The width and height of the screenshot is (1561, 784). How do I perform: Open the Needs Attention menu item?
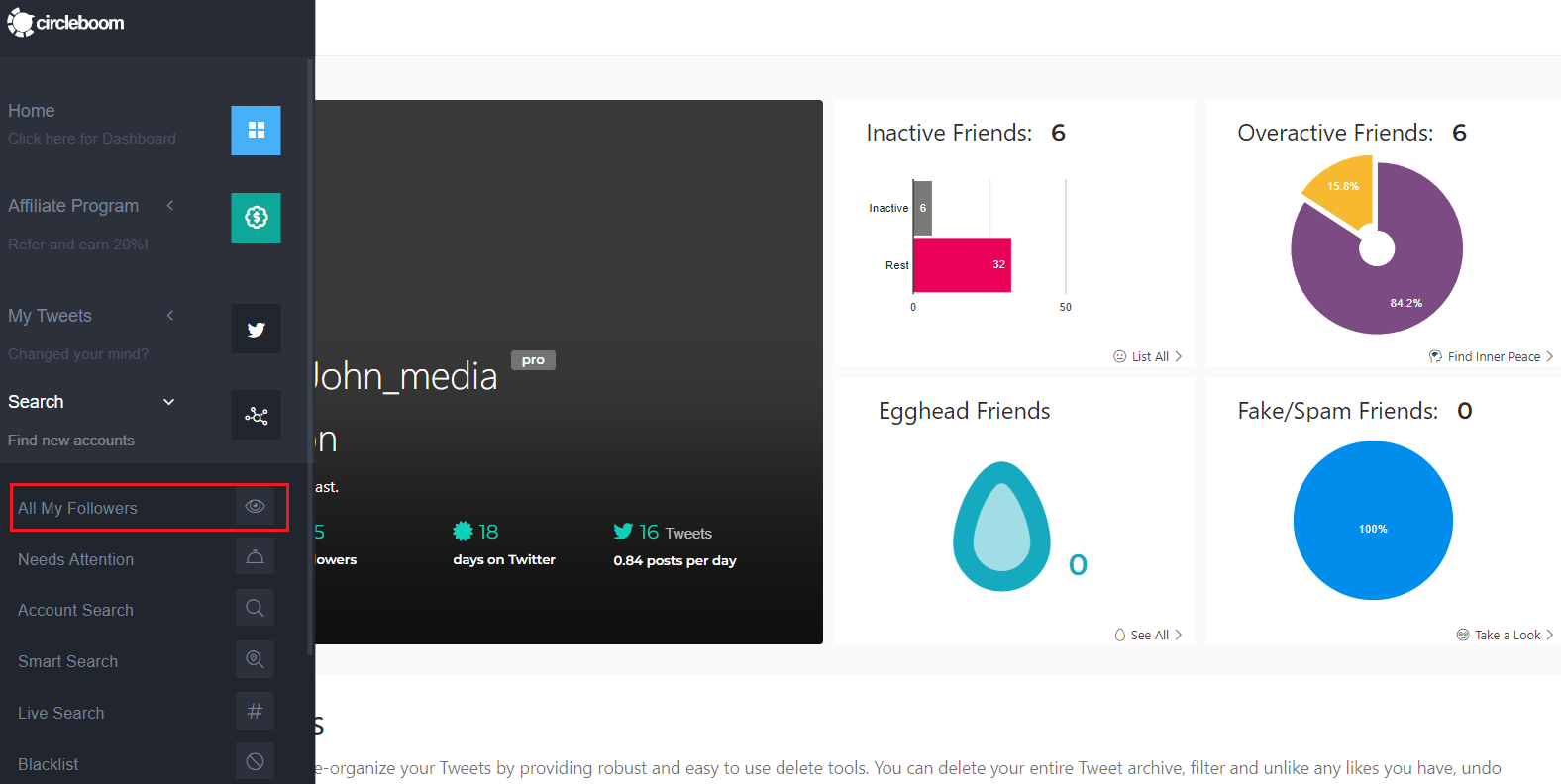tap(75, 559)
